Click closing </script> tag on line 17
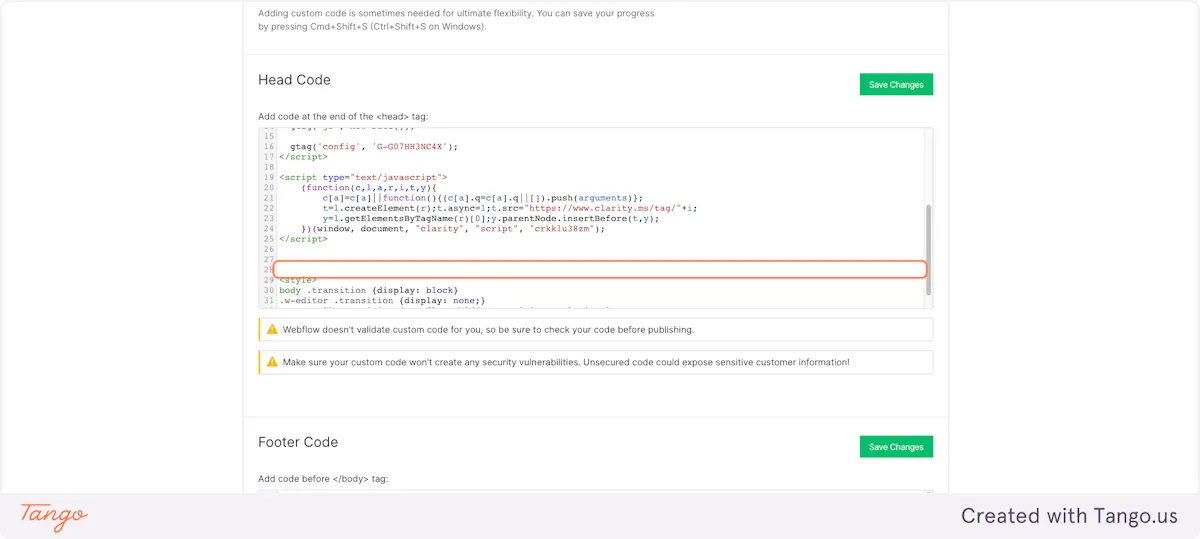 coord(303,157)
